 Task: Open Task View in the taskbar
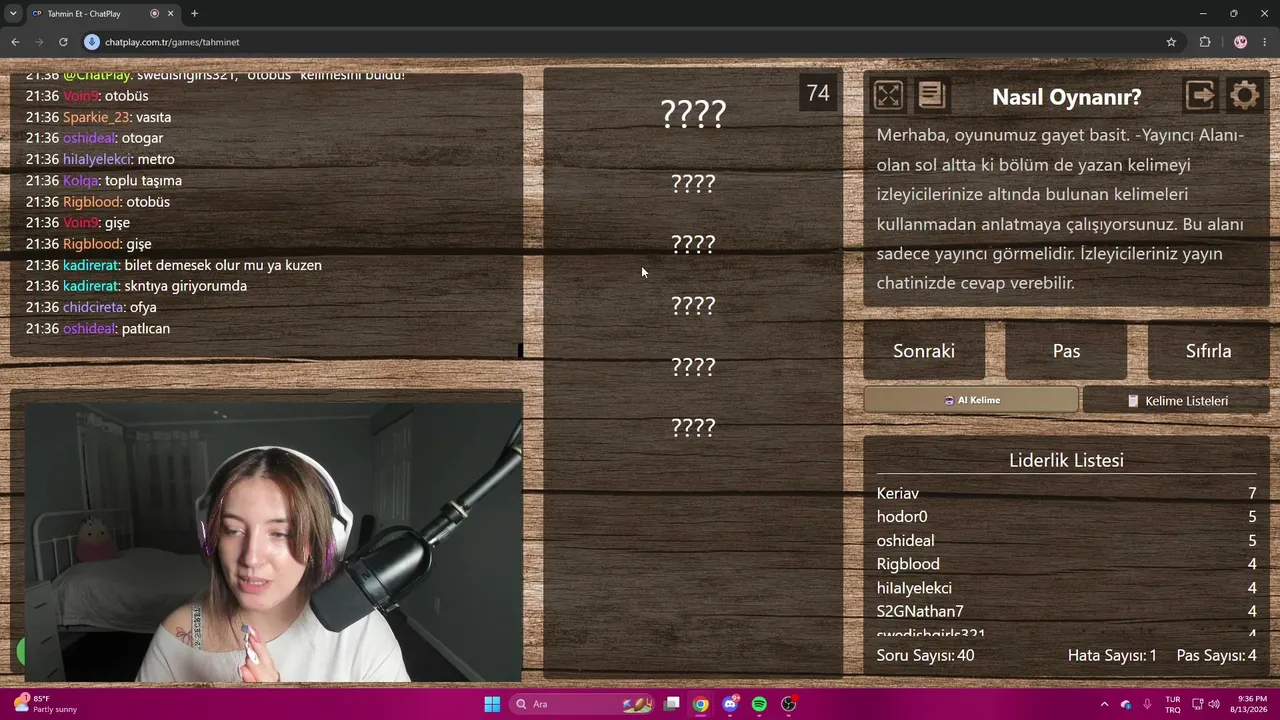pos(672,704)
